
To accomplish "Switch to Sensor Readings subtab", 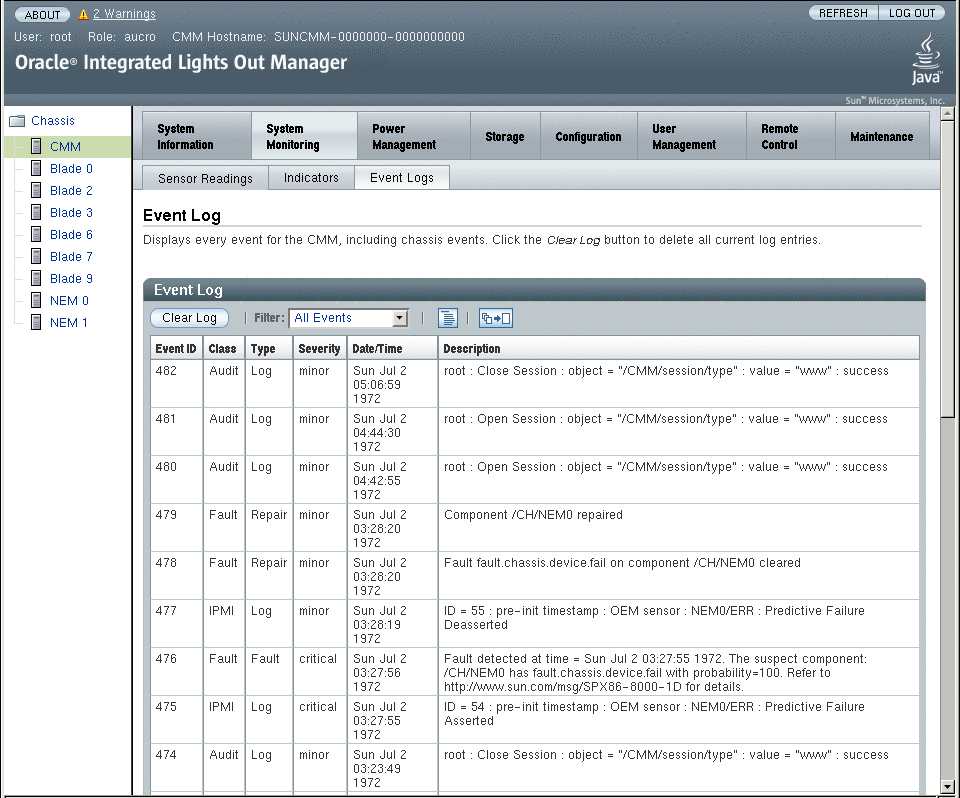I will pyautogui.click(x=205, y=178).
